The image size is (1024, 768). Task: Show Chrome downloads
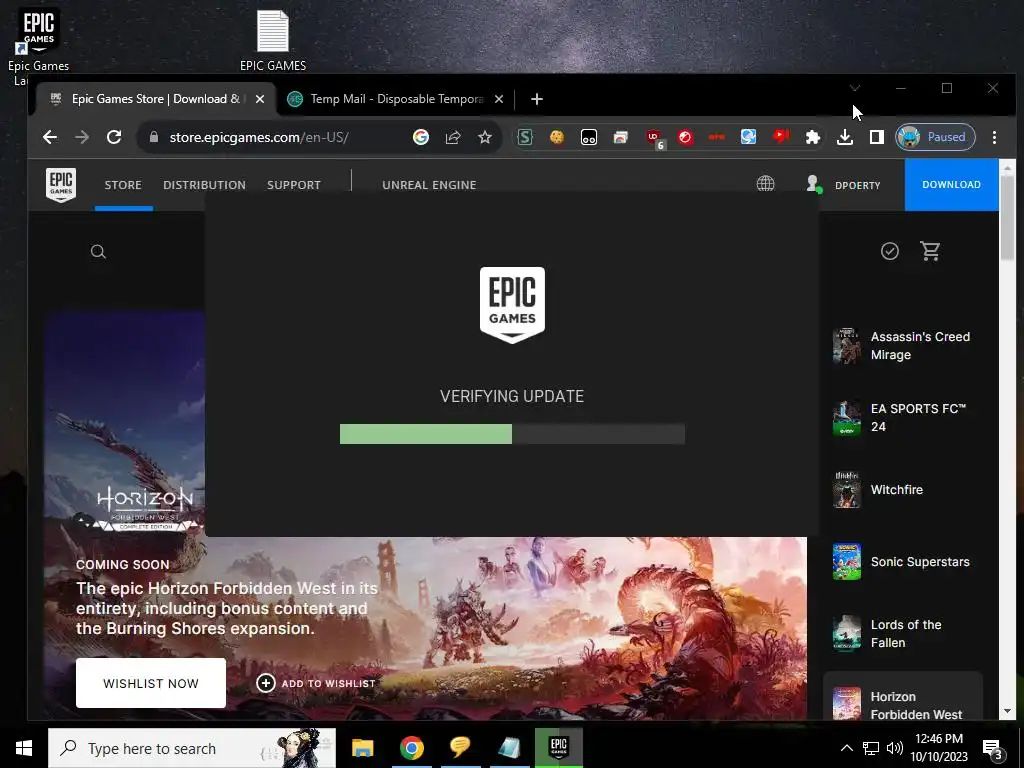click(x=844, y=137)
